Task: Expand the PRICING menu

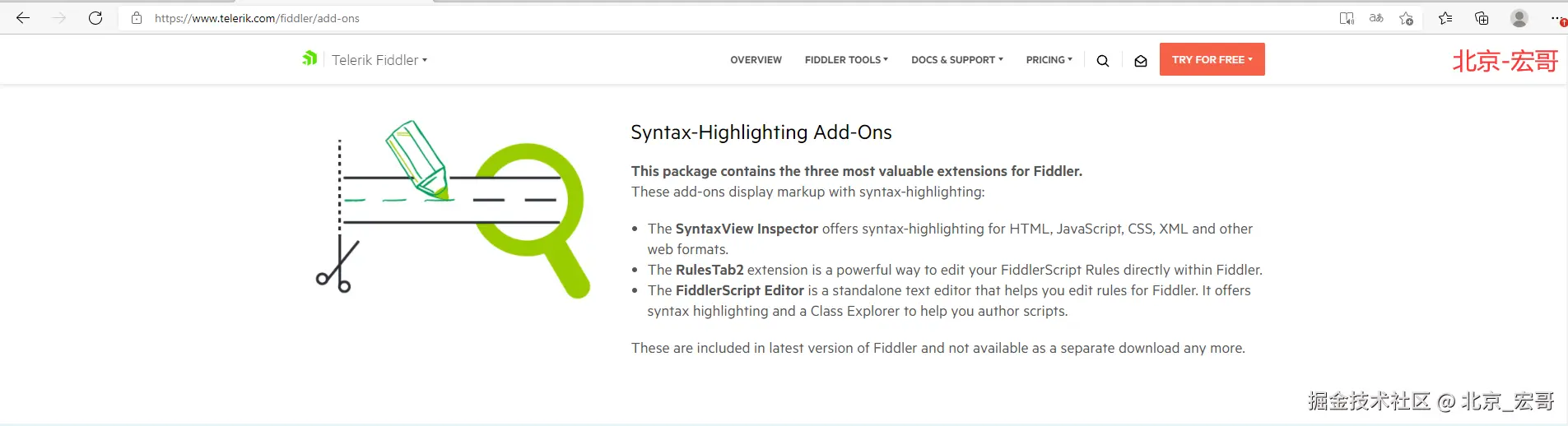Action: (x=1049, y=60)
